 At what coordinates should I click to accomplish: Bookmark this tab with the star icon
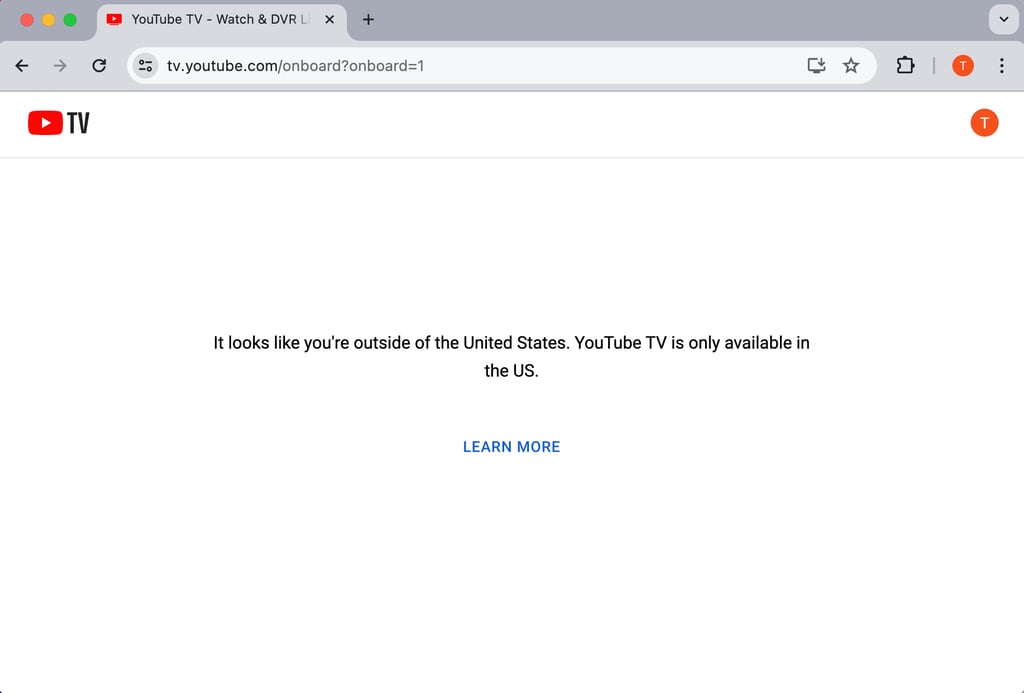click(850, 65)
